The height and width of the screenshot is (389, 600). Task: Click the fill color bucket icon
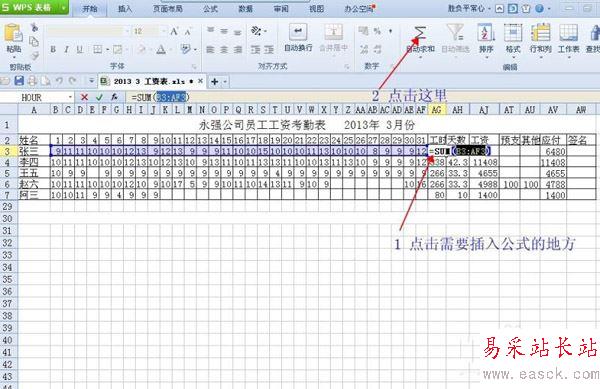pyautogui.click(x=141, y=49)
